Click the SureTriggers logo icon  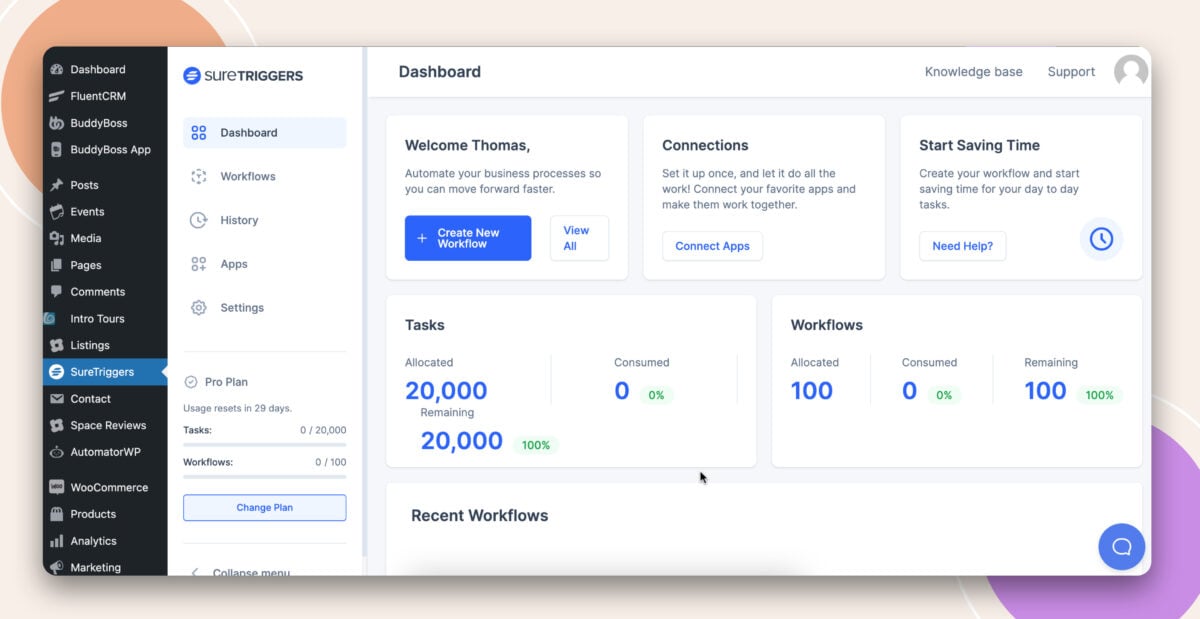[192, 75]
